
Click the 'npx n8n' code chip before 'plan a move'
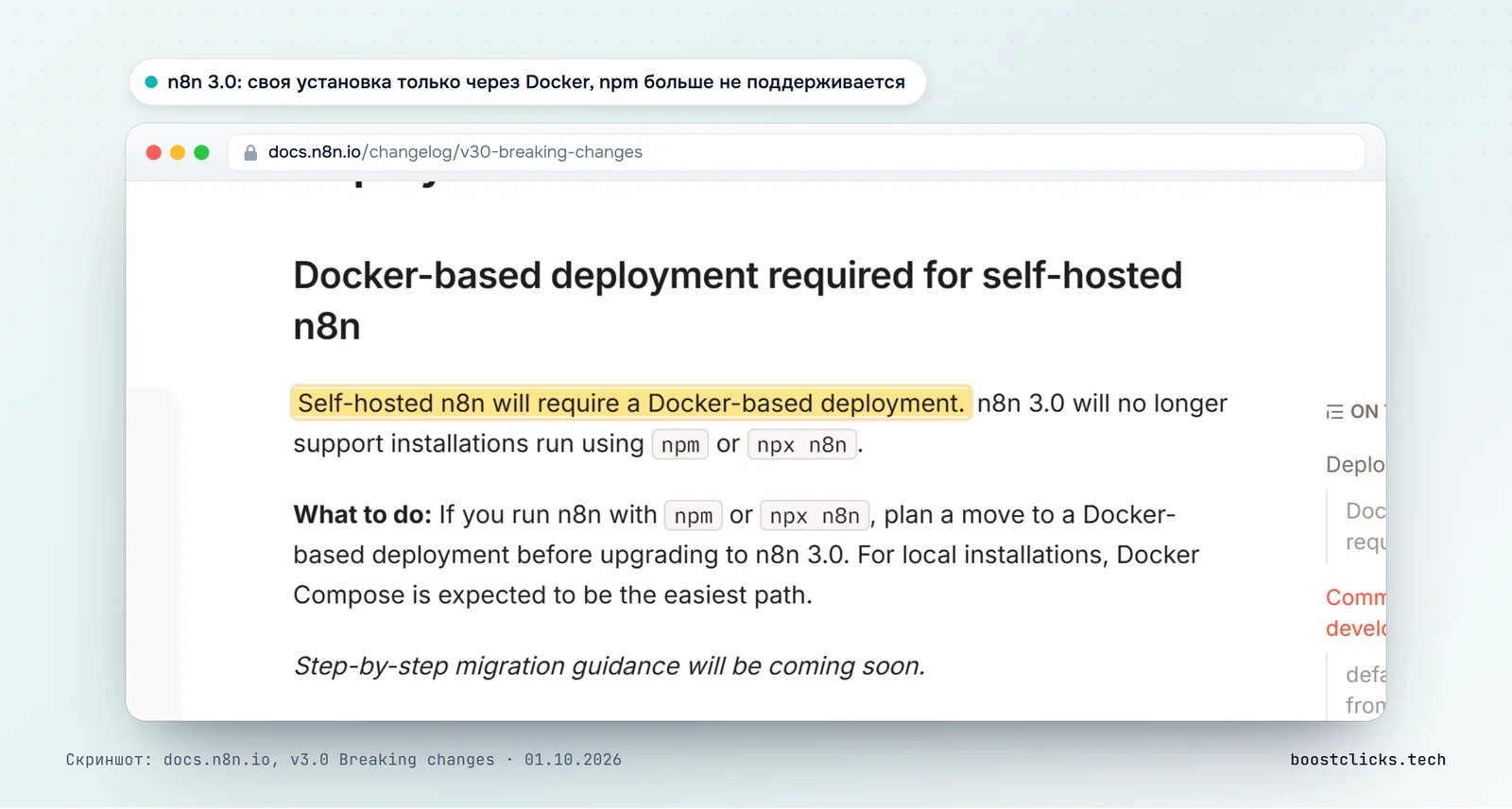click(815, 515)
